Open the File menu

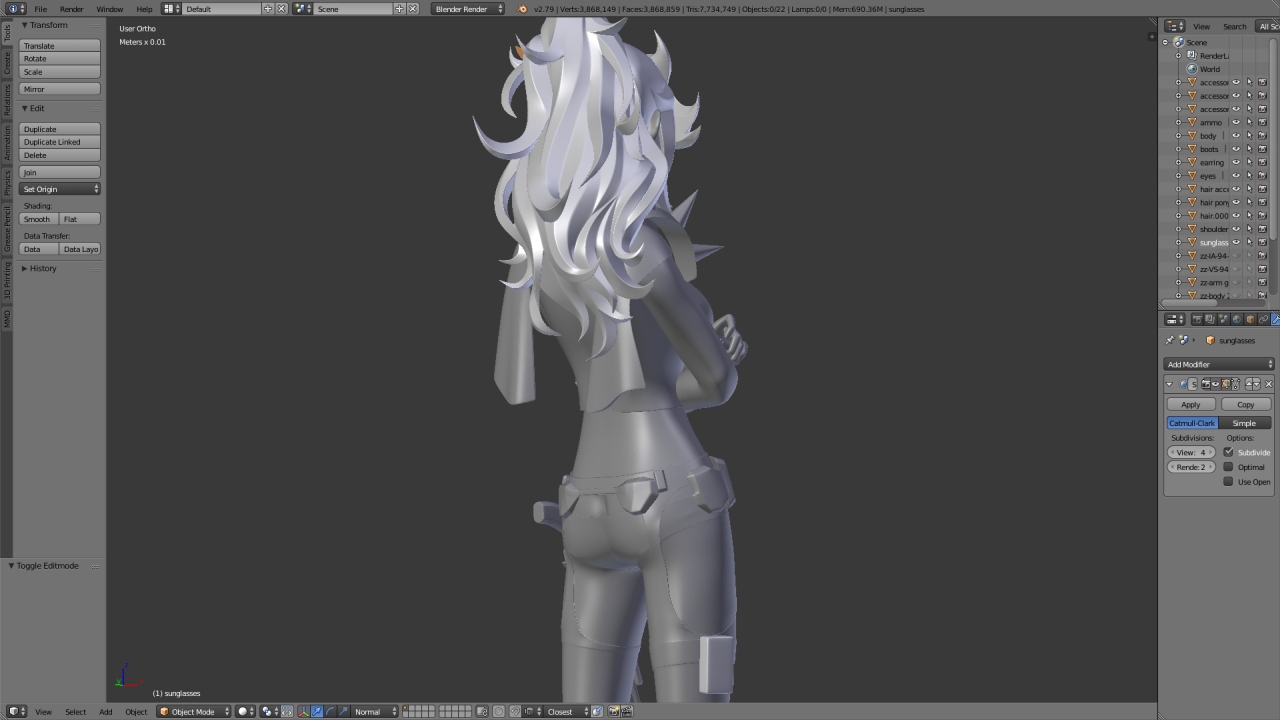[41, 9]
